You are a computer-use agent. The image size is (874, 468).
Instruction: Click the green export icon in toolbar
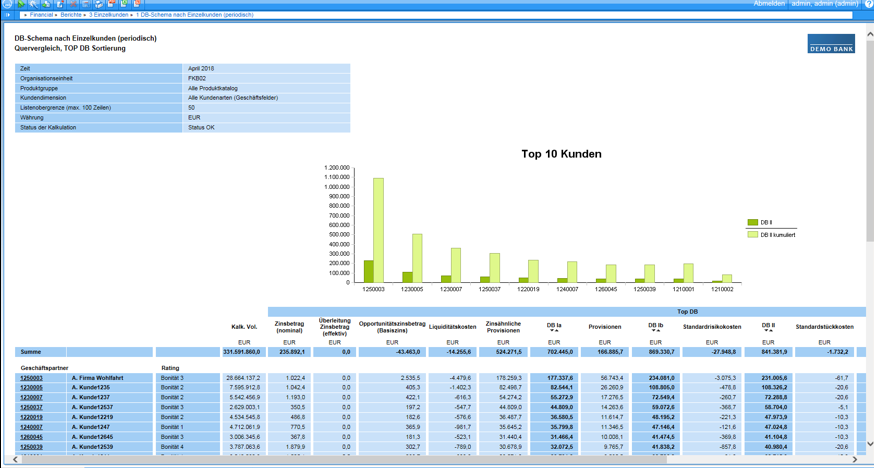(x=125, y=4)
